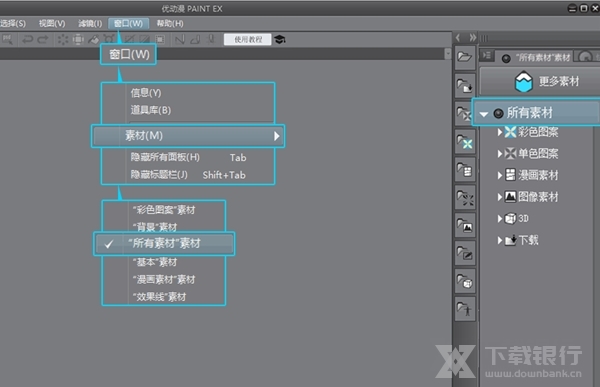Image resolution: width=600 pixels, height=387 pixels.
Task: Open the 帮助(H) menu
Action: tap(170, 23)
